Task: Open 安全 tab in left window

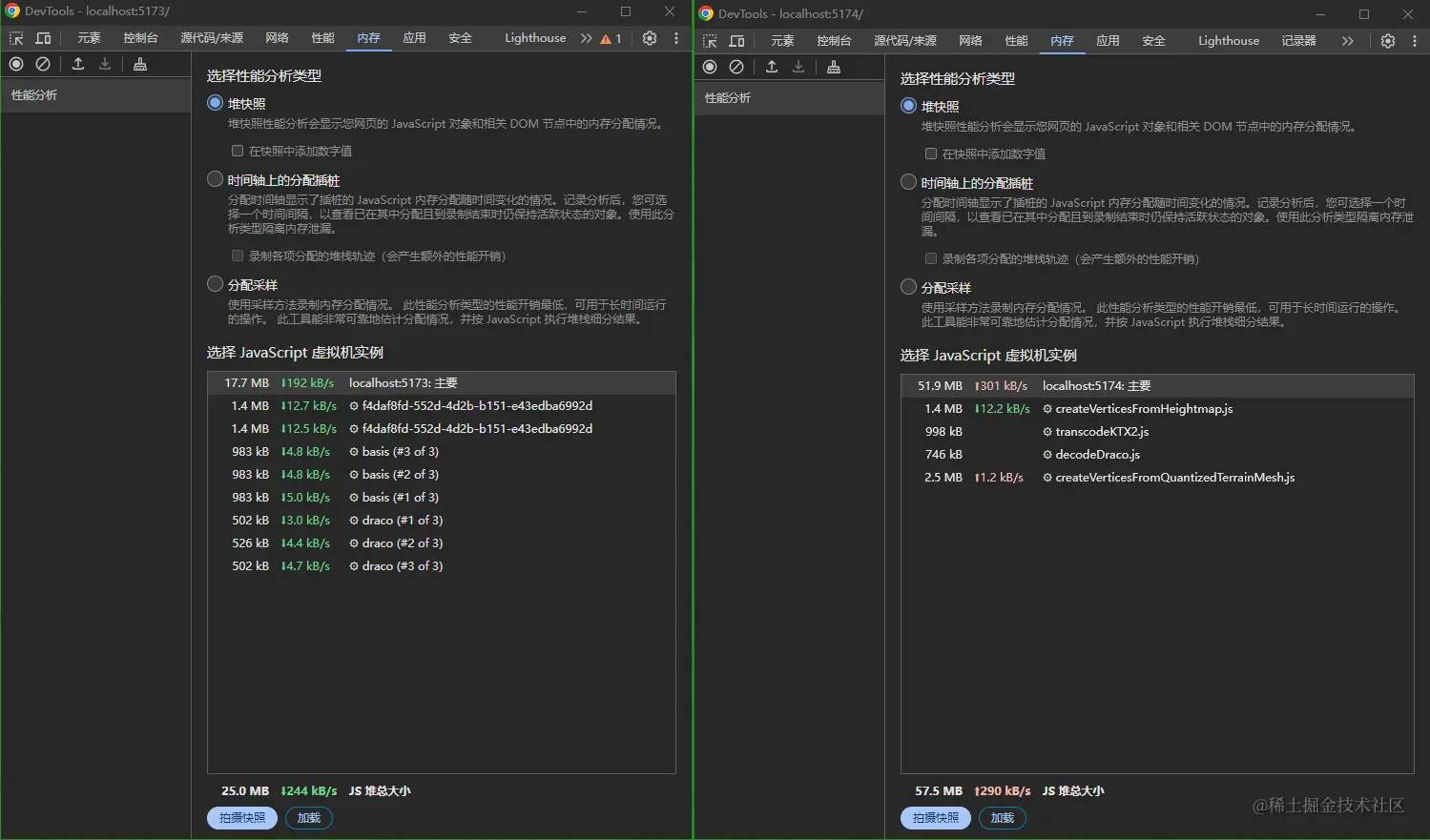Action: [x=460, y=38]
